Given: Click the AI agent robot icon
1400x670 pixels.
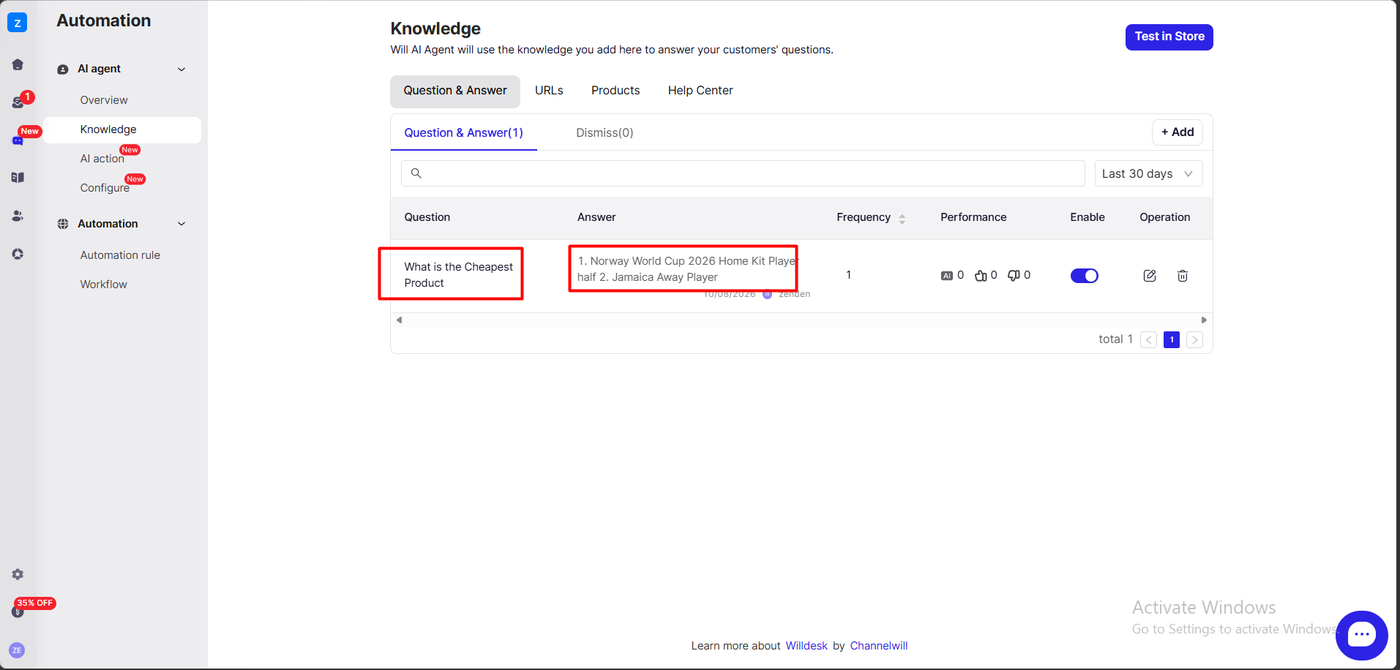Looking at the screenshot, I should click(x=63, y=70).
